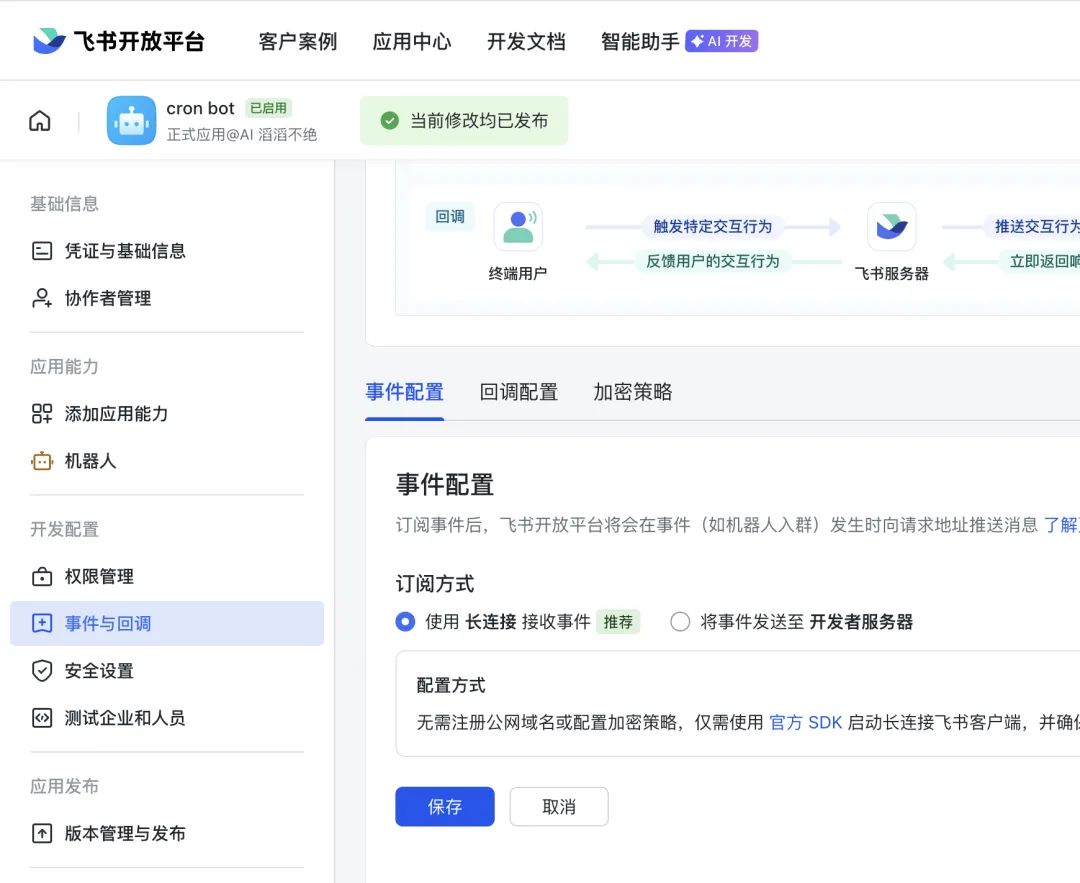Open 智能助手 in top navigation
Screen dimensions: 1080x883
pos(640,41)
